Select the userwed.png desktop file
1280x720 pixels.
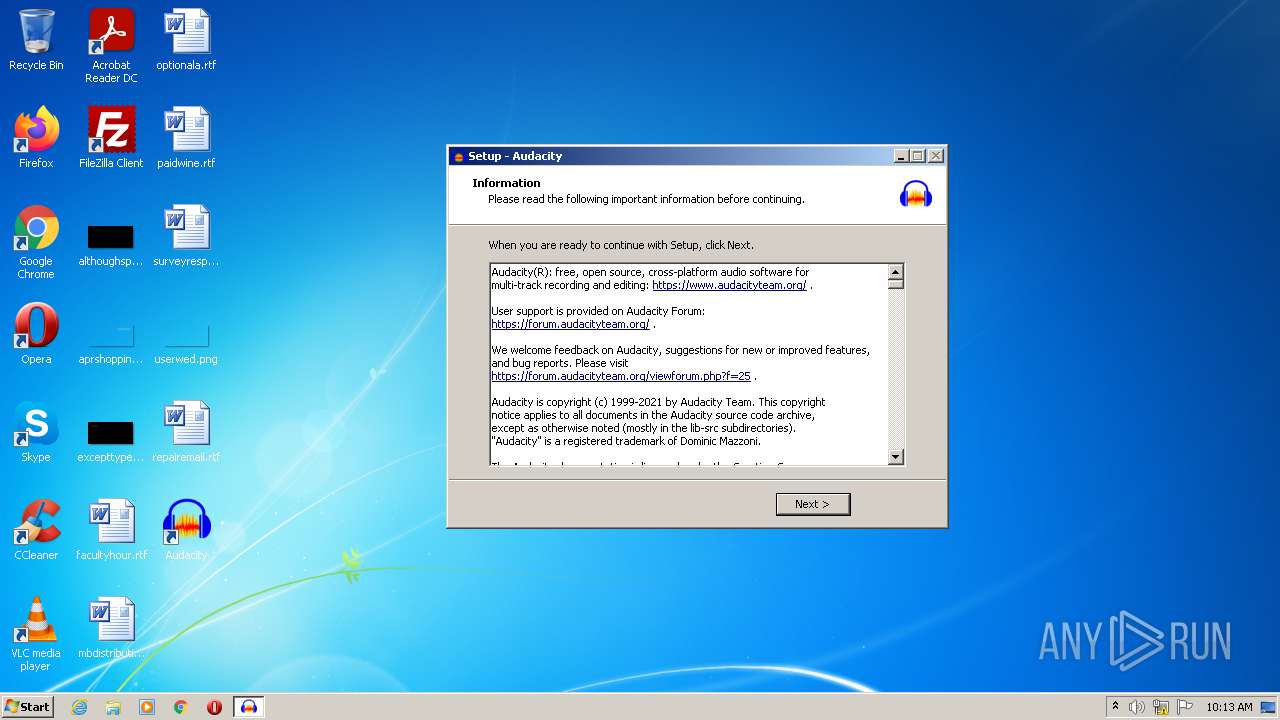click(186, 342)
